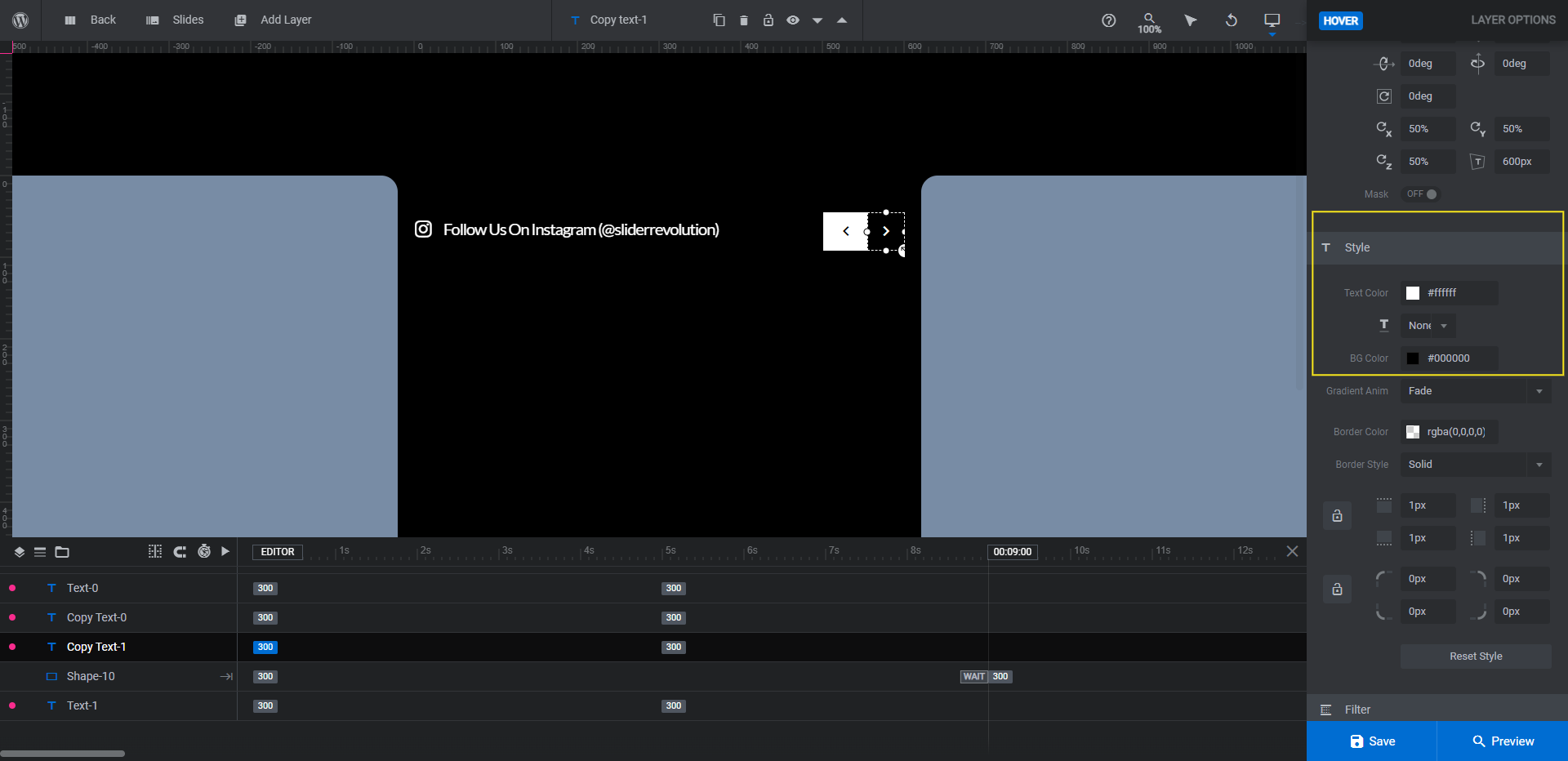Click the WAIT marker on Shape-10 row
Screen dimensions: 1568x761
[x=974, y=676]
